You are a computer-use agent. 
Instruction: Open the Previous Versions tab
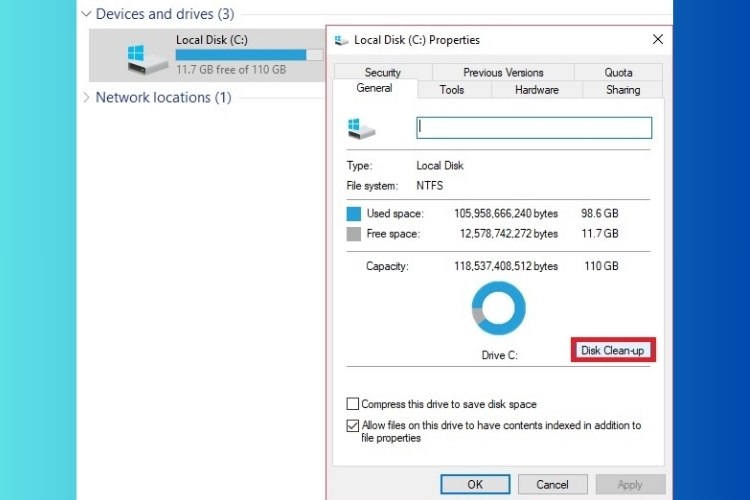(x=503, y=72)
